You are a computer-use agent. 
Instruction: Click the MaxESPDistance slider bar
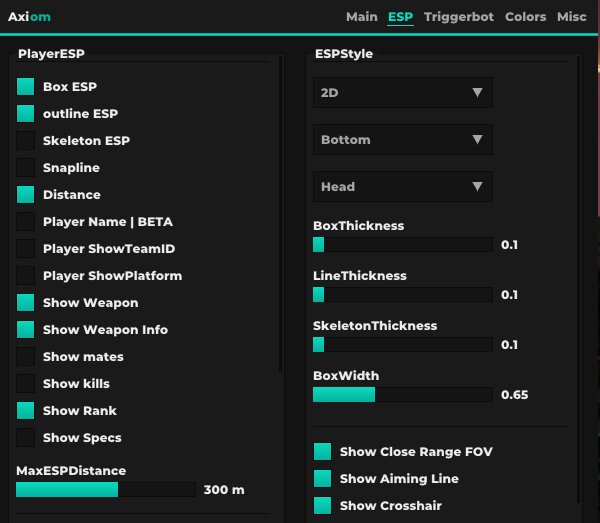tap(105, 490)
